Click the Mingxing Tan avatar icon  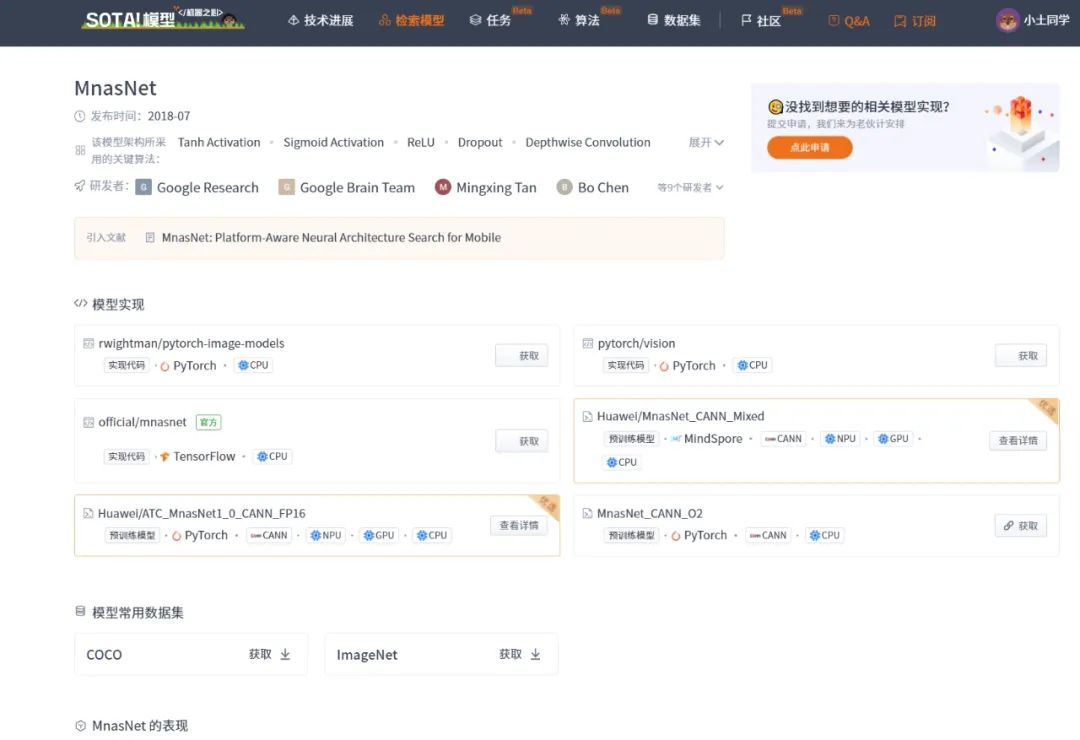tap(443, 187)
